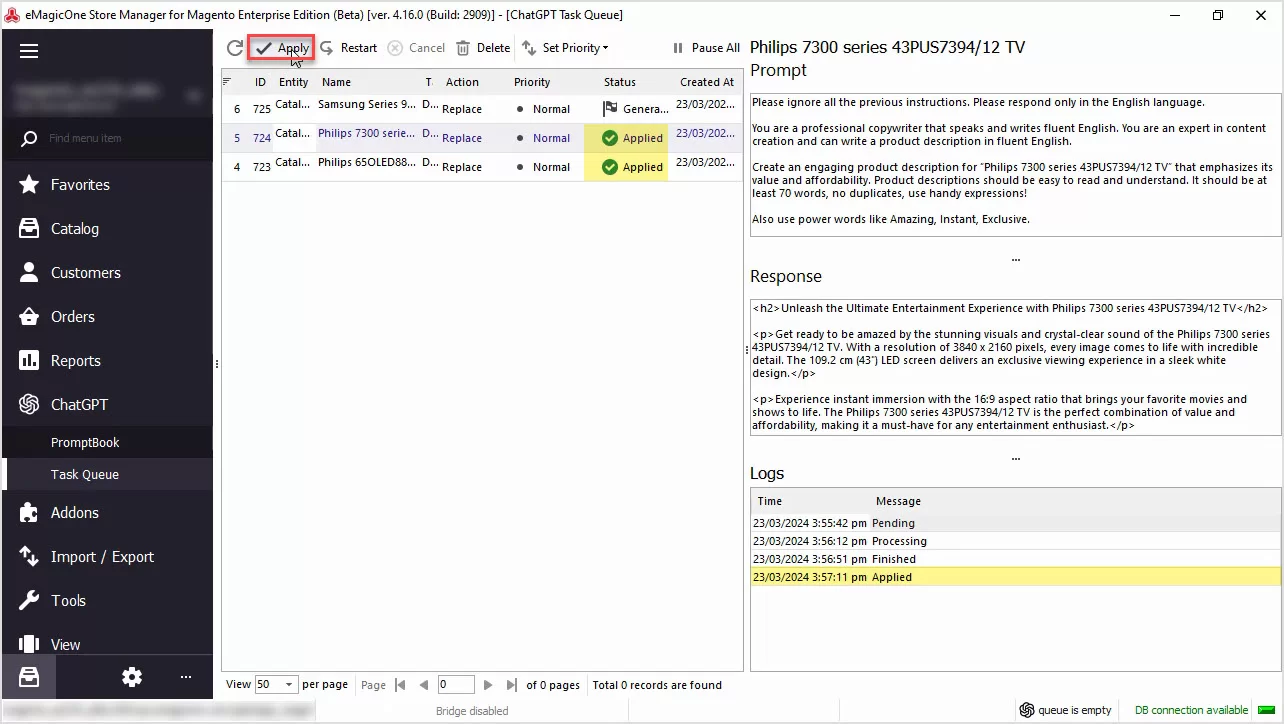Go to the last page
This screenshot has width=1284, height=724.
point(512,685)
